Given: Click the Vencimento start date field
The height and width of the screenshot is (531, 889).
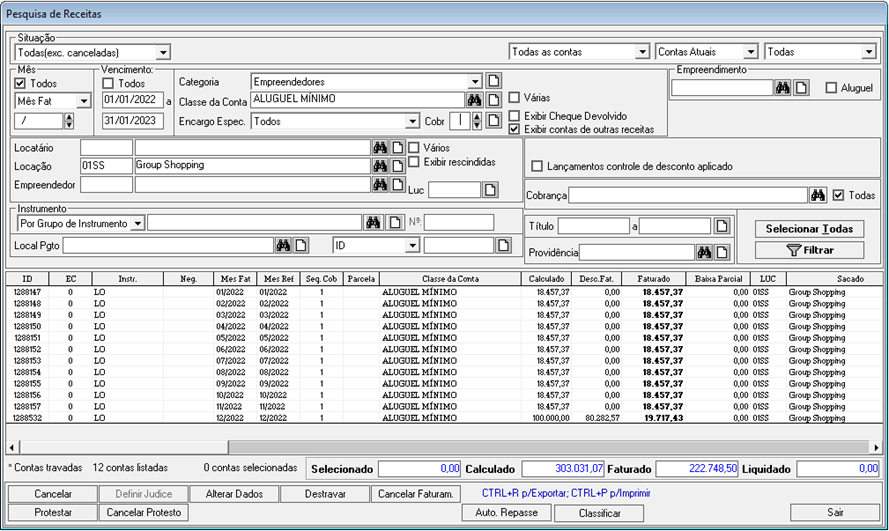Looking at the screenshot, I should [133, 100].
